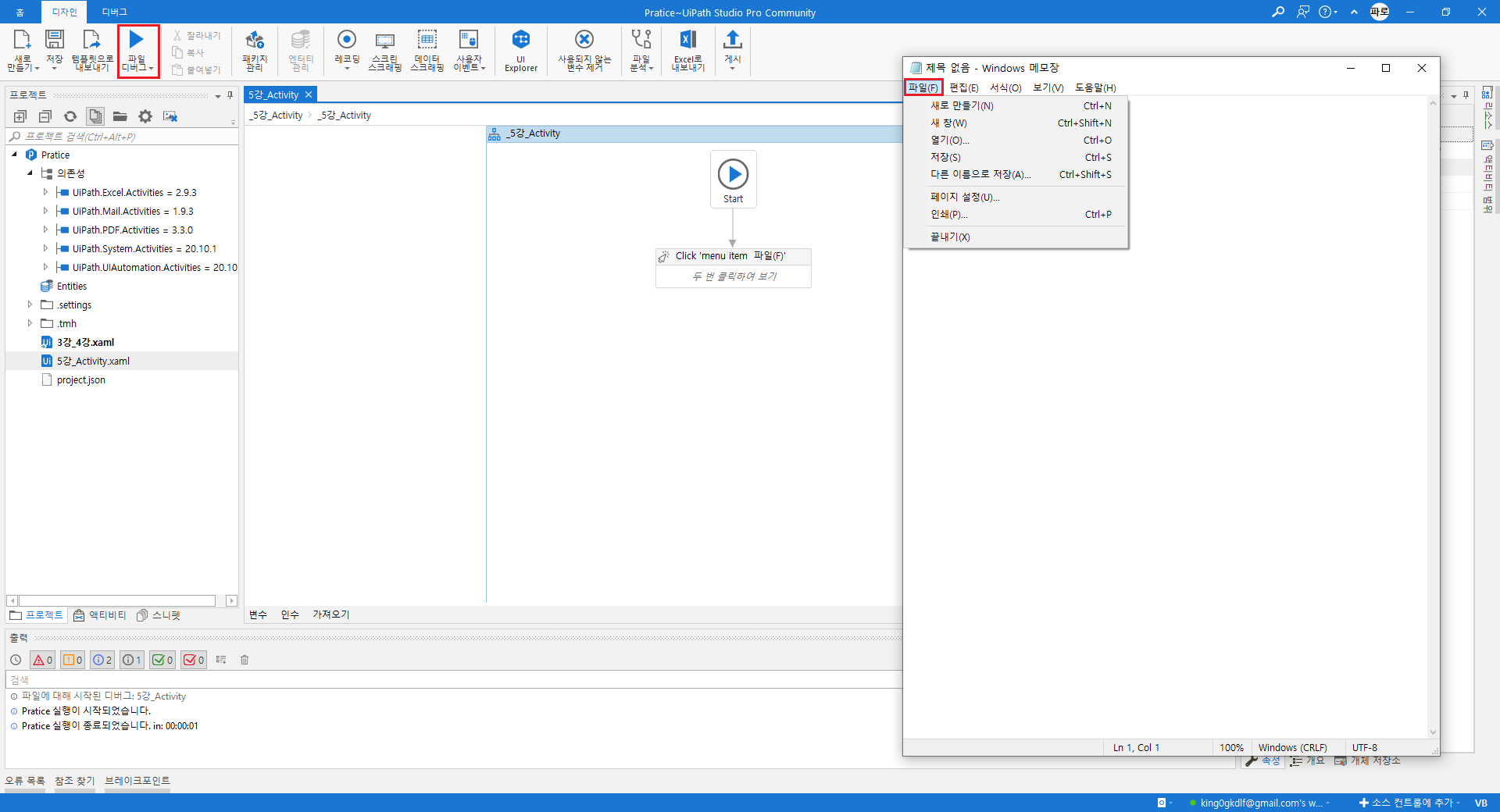Open 사용자 이벤트 (User Events) icon
1500x812 pixels.
coord(469,40)
